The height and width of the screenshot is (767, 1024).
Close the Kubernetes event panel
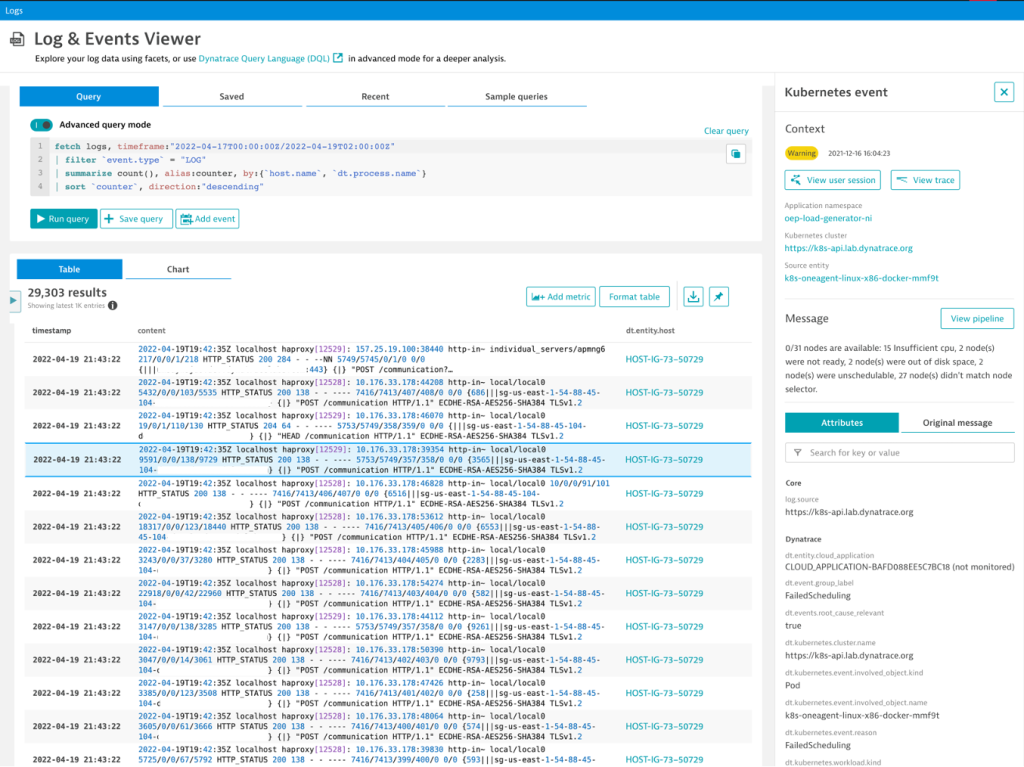tap(1003, 91)
